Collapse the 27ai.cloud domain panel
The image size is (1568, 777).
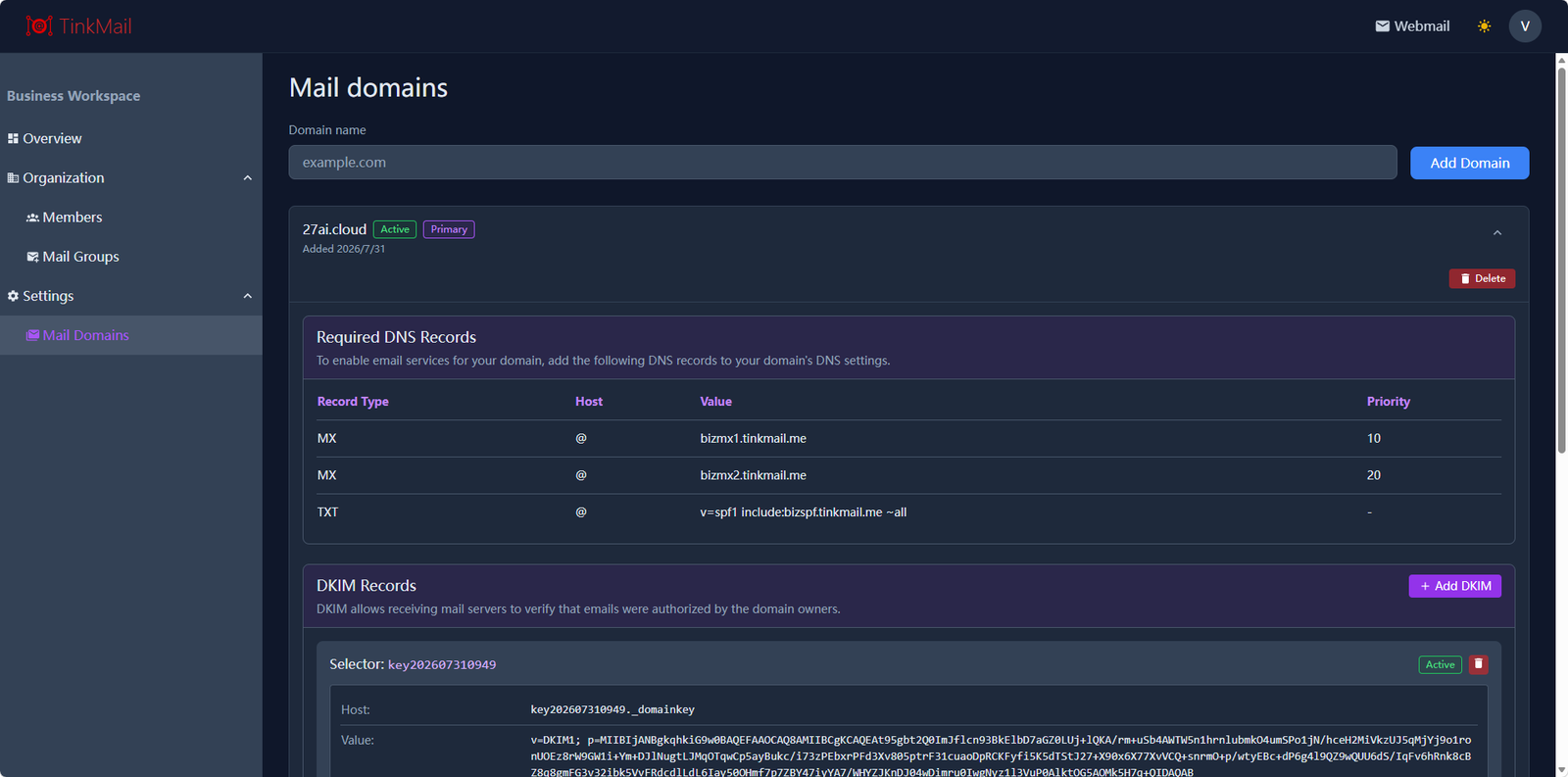point(1496,233)
